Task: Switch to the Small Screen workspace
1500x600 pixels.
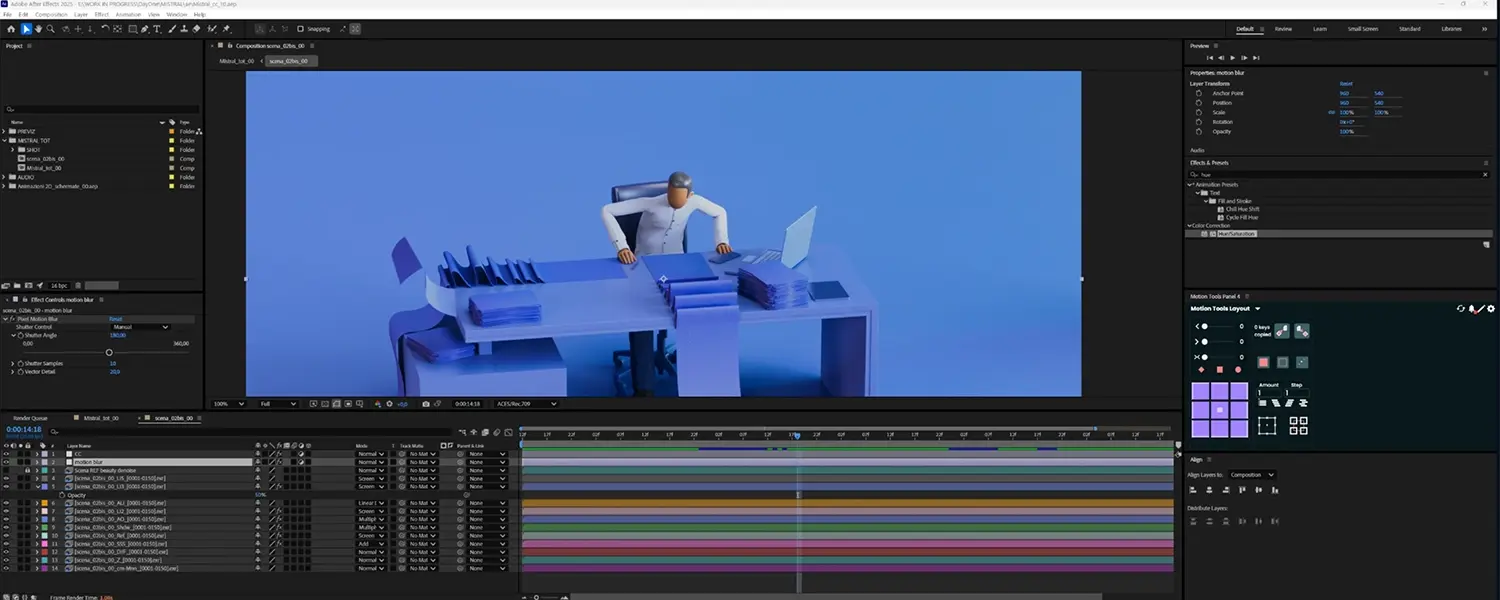Action: click(x=1362, y=29)
